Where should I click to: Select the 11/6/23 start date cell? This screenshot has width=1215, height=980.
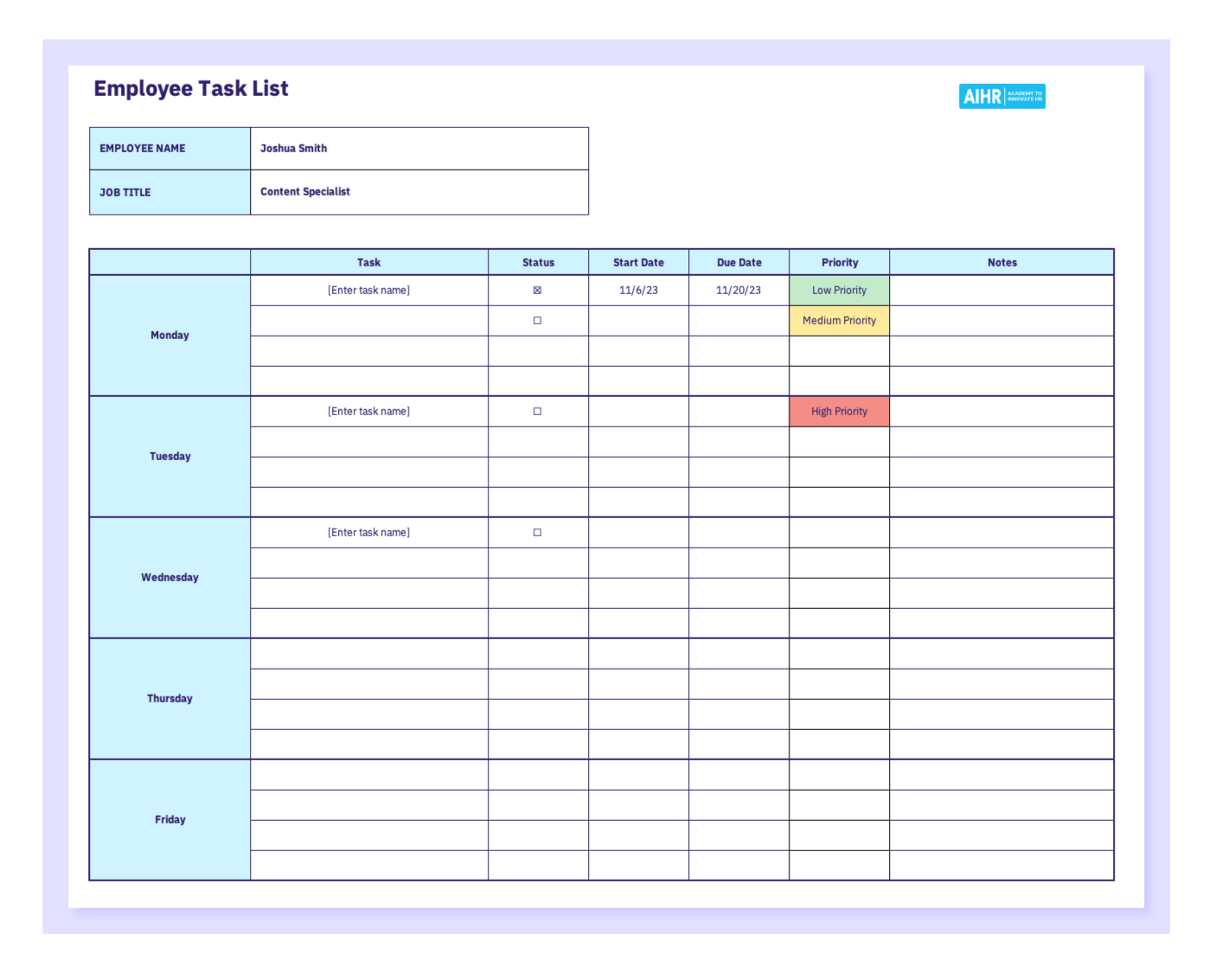point(638,291)
